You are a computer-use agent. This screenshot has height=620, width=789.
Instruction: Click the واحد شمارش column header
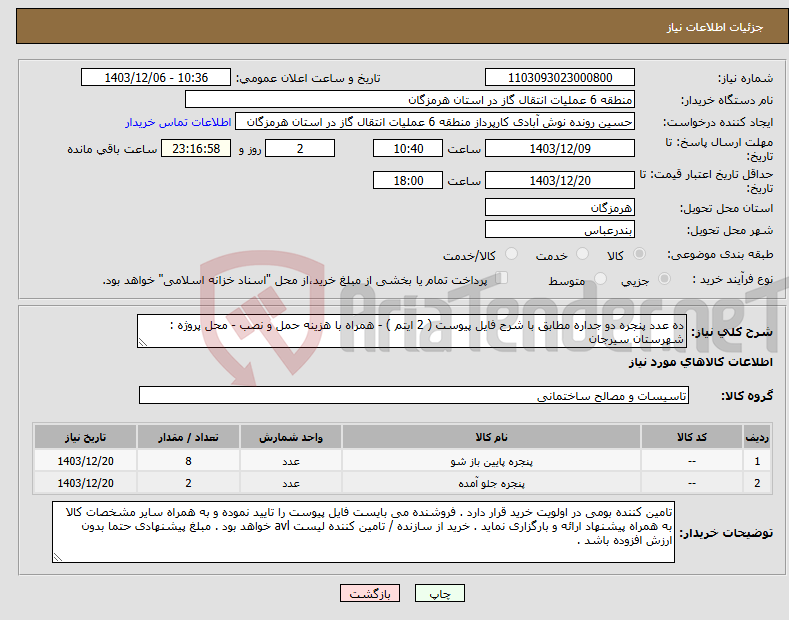(x=291, y=437)
